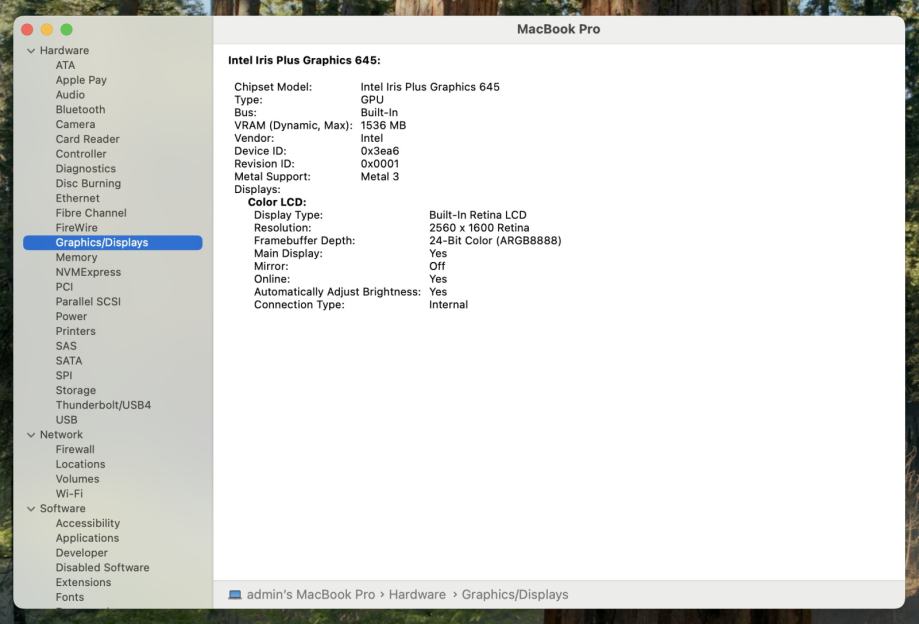919x624 pixels.
Task: Open Controller hardware information
Action: click(81, 154)
